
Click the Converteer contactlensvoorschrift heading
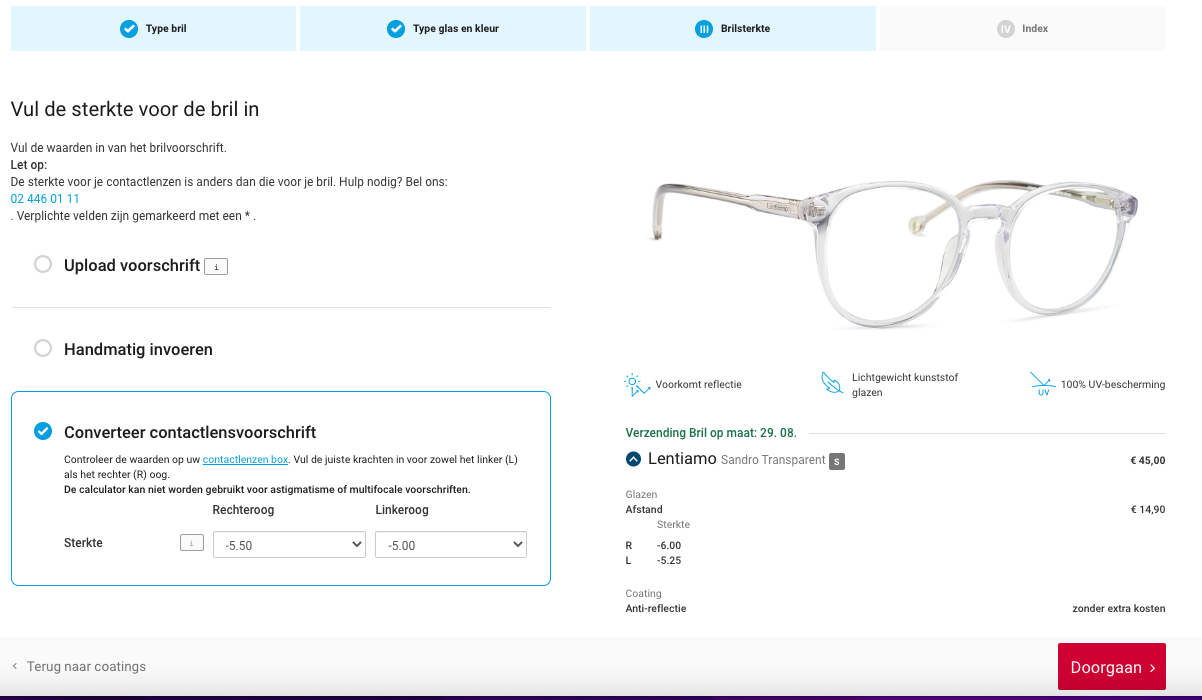190,432
